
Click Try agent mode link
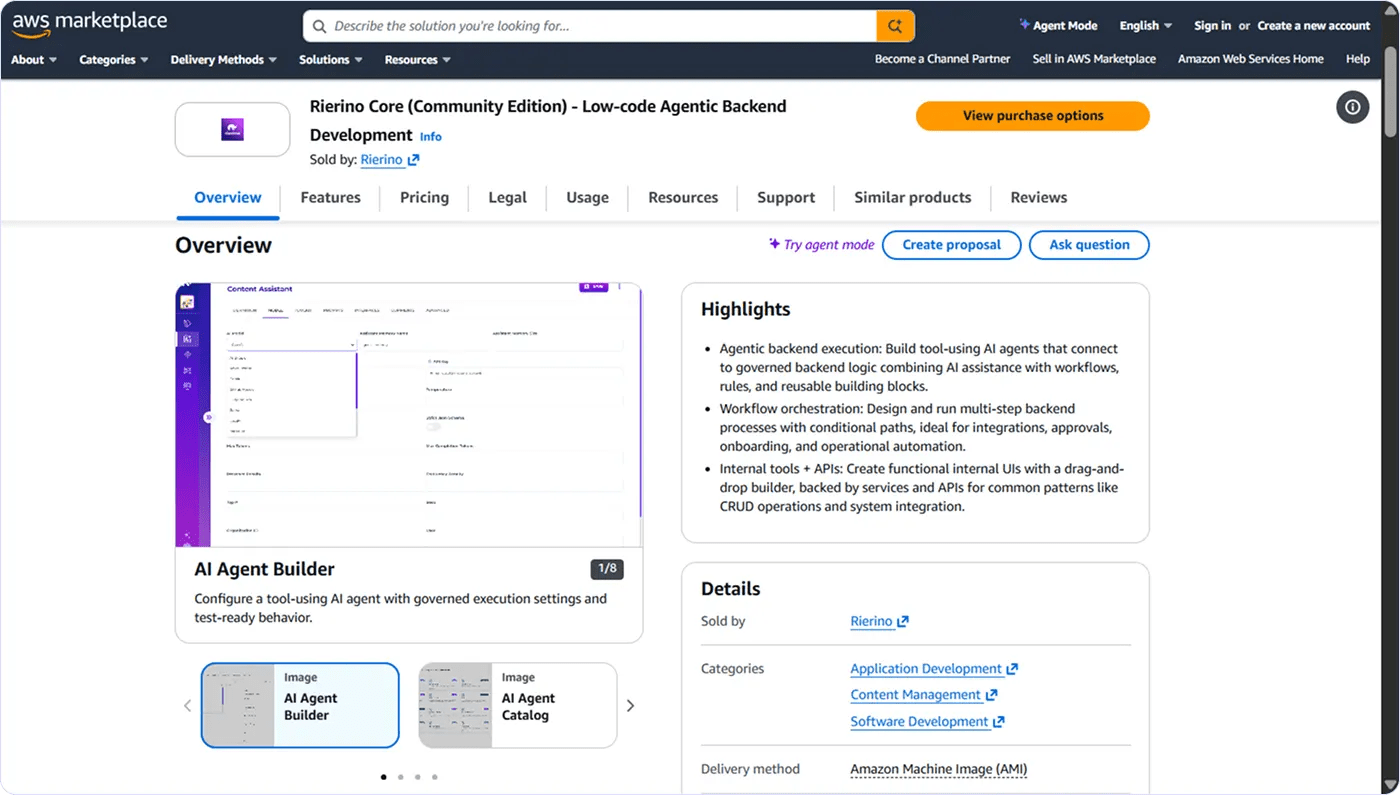click(x=821, y=245)
